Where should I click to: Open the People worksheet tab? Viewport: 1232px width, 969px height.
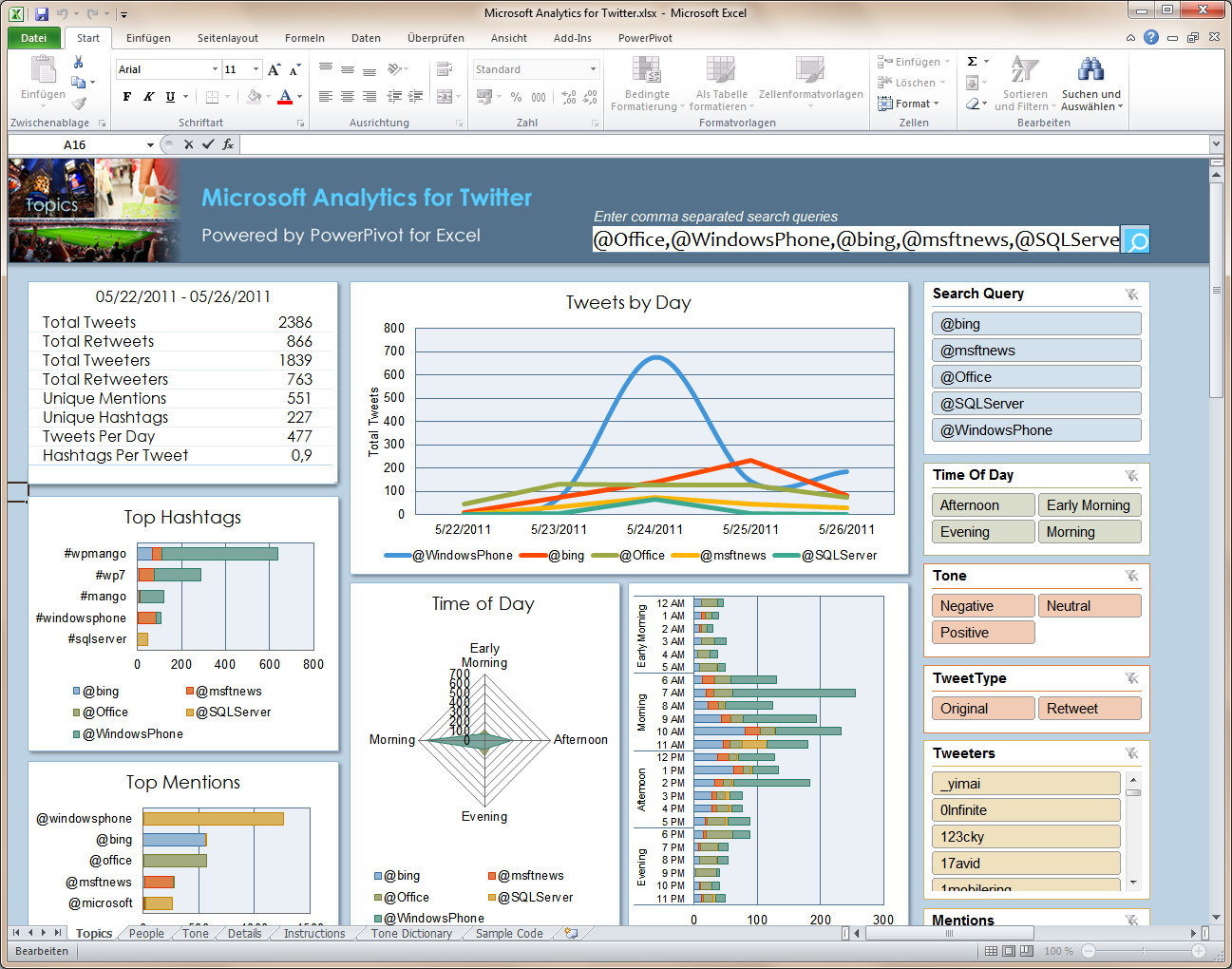click(146, 934)
